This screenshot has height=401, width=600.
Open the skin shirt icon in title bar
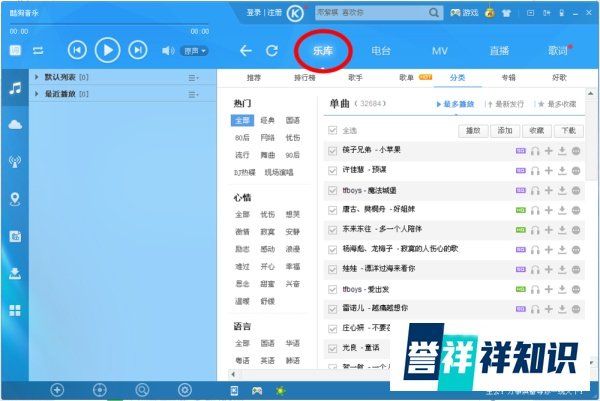(x=507, y=13)
